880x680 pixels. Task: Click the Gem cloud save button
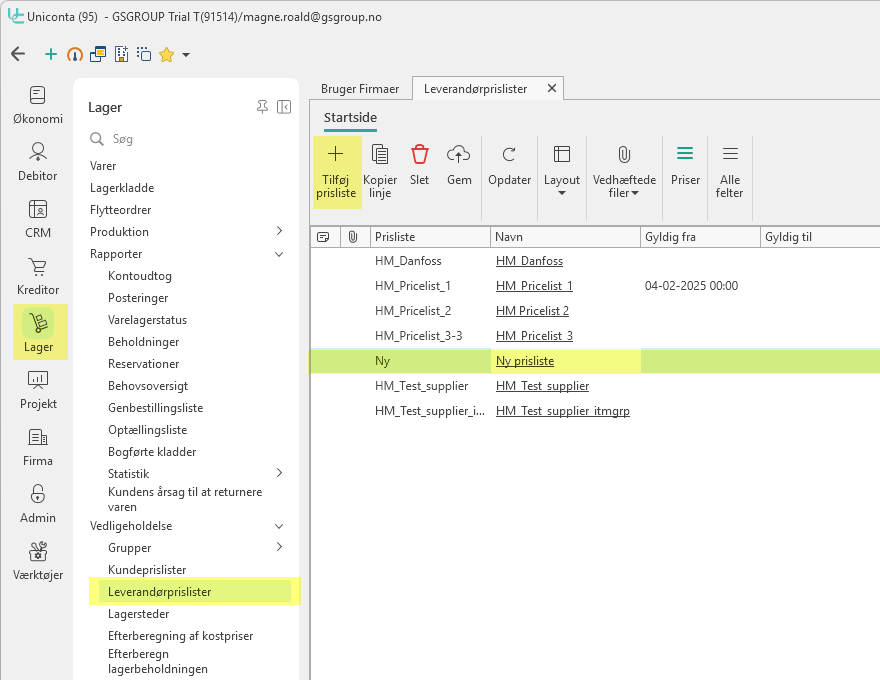459,166
